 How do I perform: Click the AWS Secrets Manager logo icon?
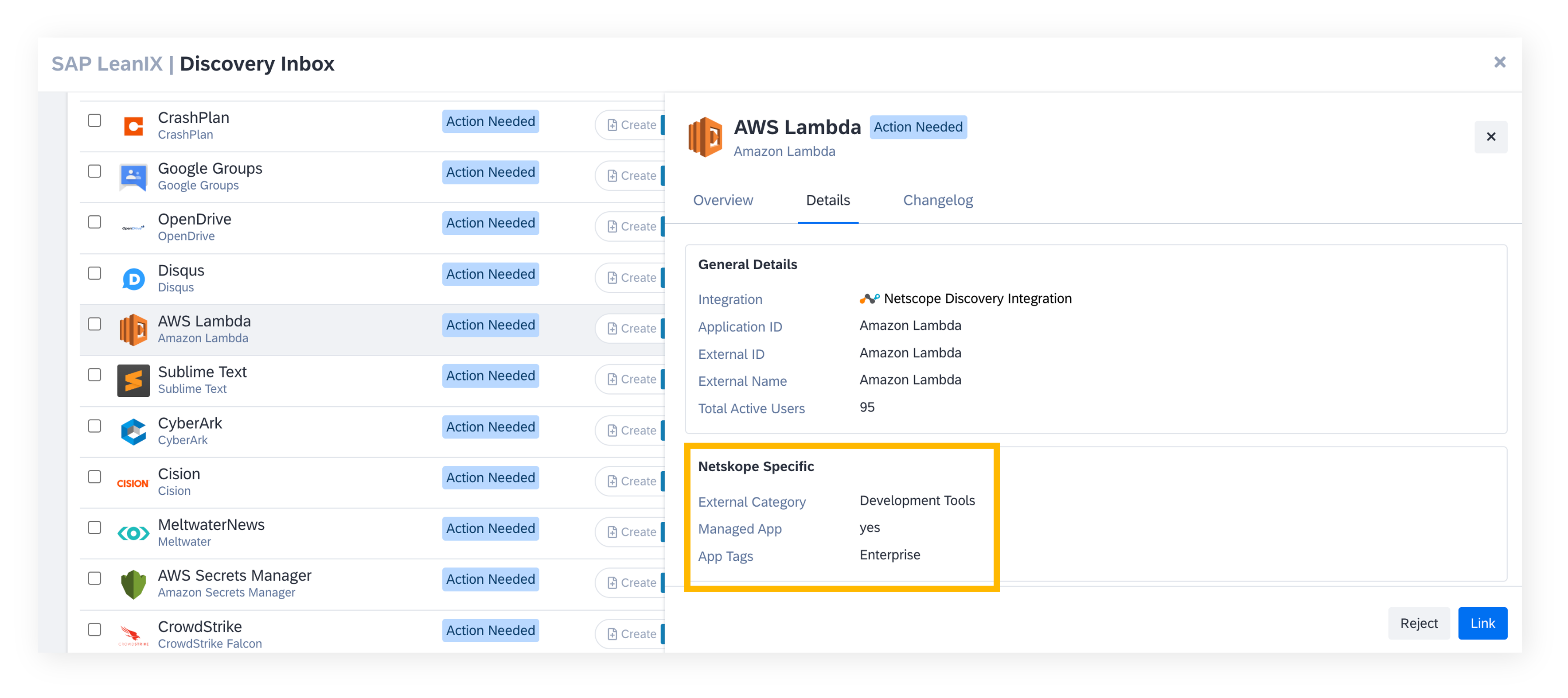coord(133,584)
